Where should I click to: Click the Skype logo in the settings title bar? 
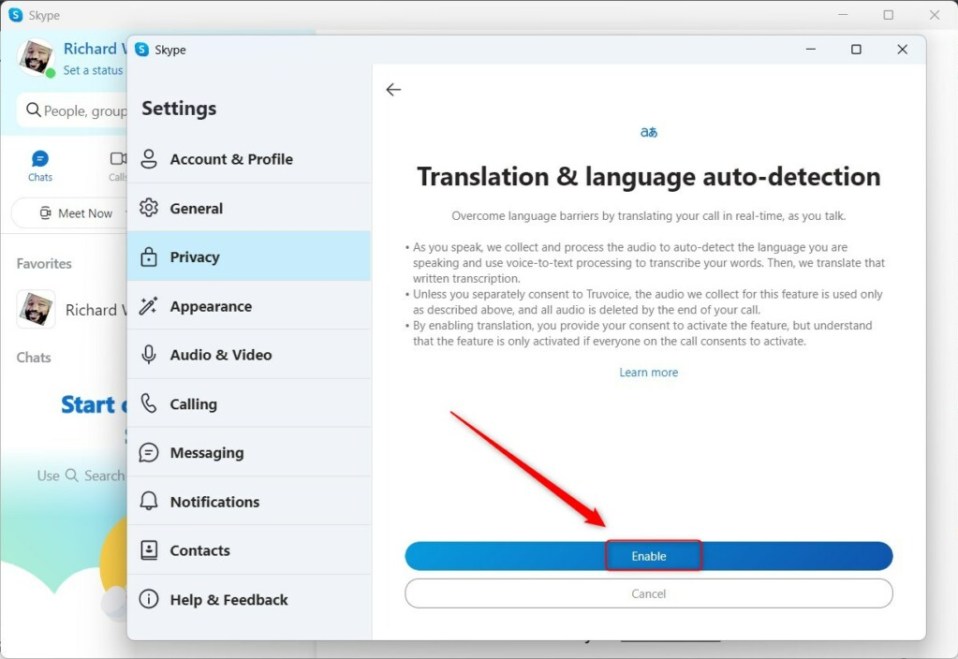(x=142, y=48)
